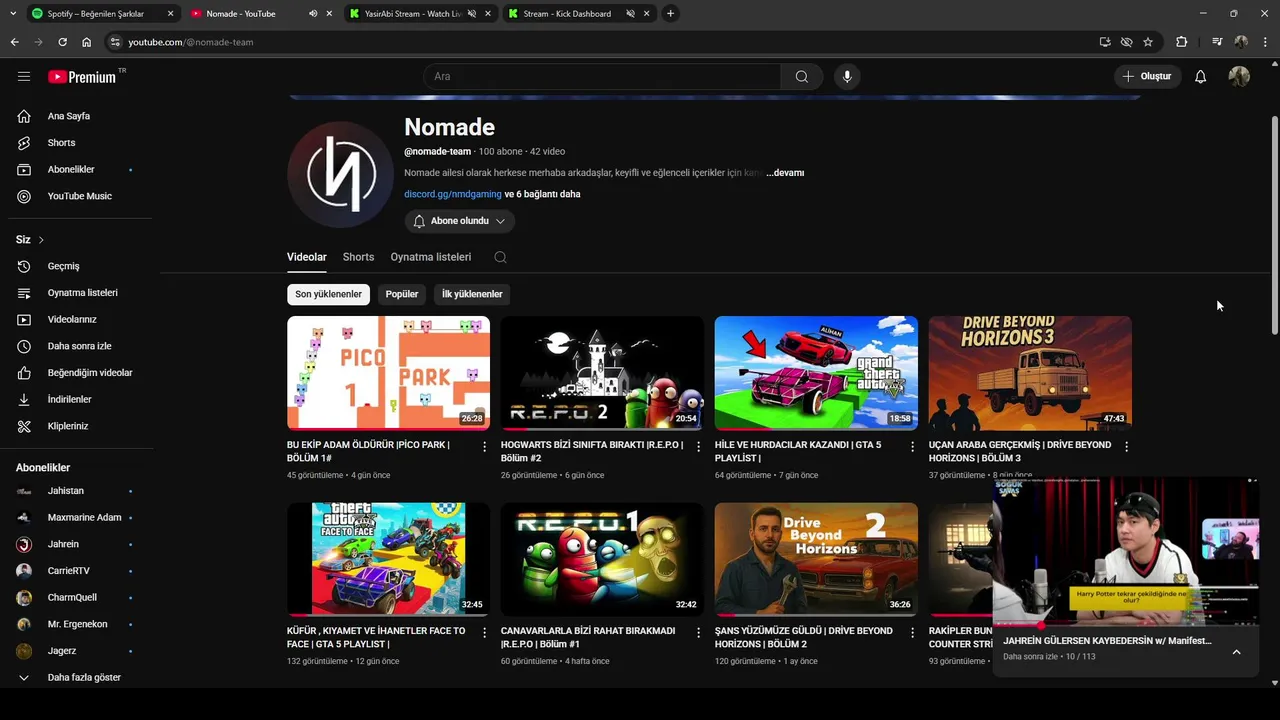Switch to Kick Dashboard browser tab
Viewport: 1280px width, 720px height.
[x=566, y=14]
